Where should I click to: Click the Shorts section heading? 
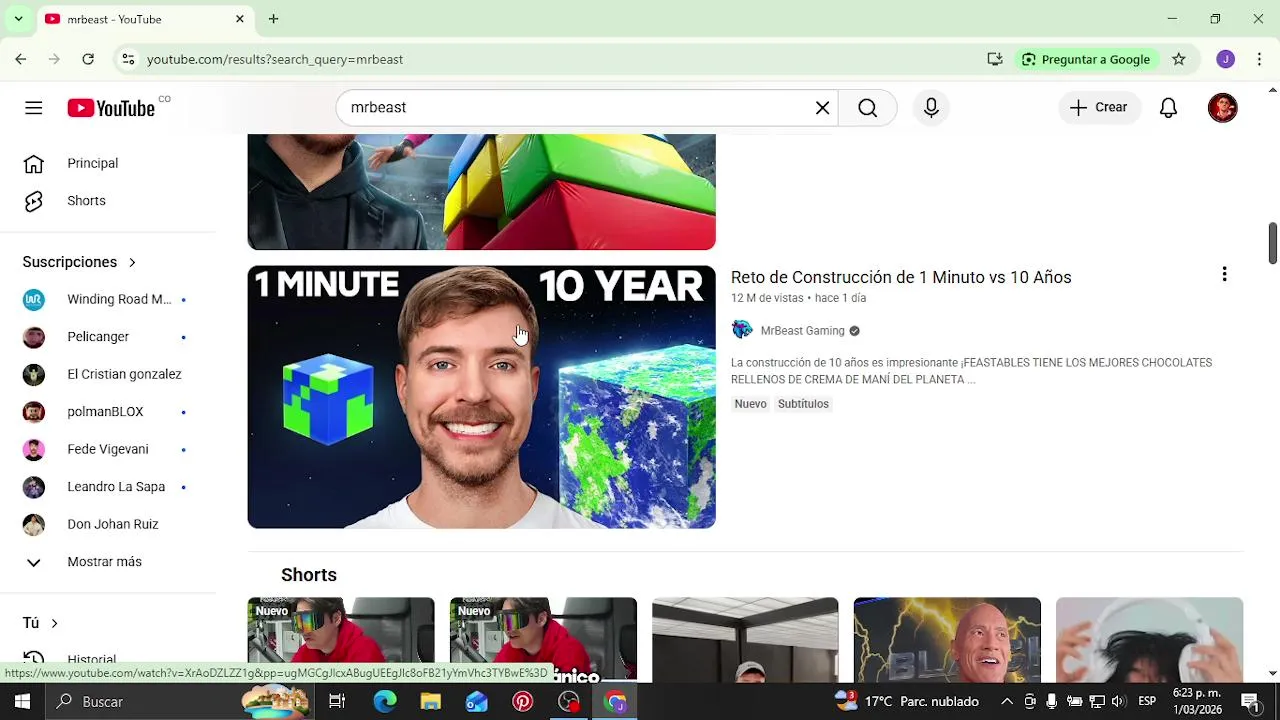pyautogui.click(x=309, y=575)
